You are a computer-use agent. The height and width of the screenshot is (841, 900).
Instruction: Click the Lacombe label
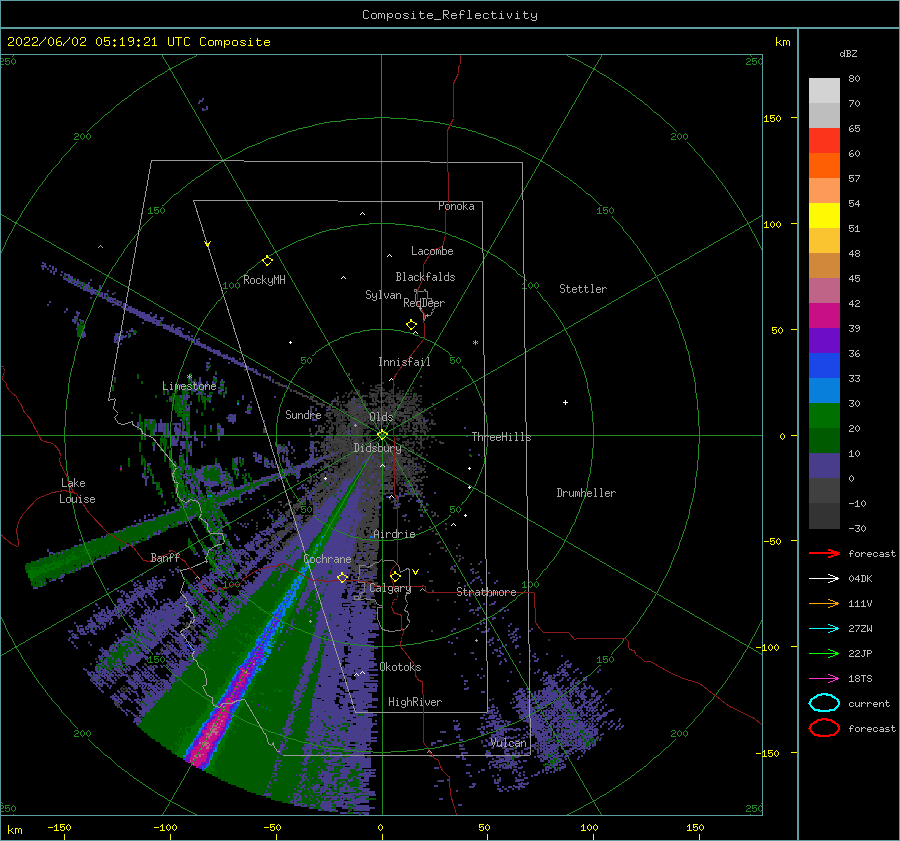click(432, 251)
